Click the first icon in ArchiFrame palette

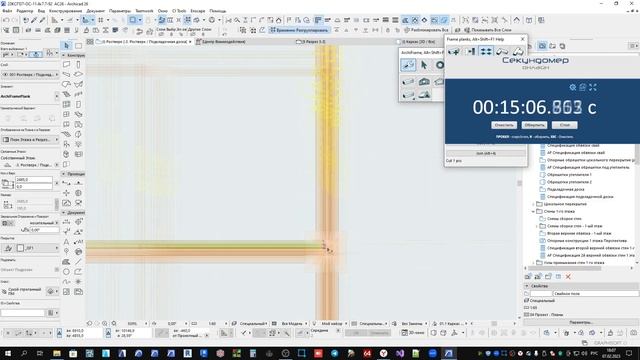[408, 65]
